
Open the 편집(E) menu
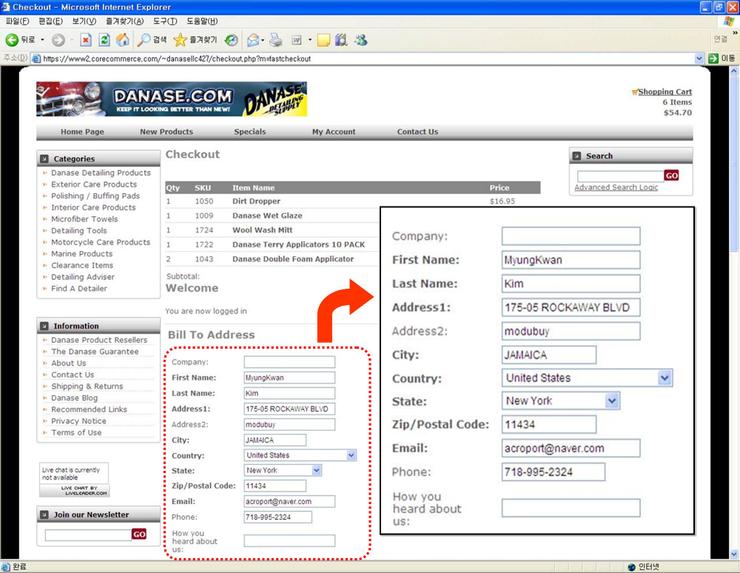(x=50, y=21)
